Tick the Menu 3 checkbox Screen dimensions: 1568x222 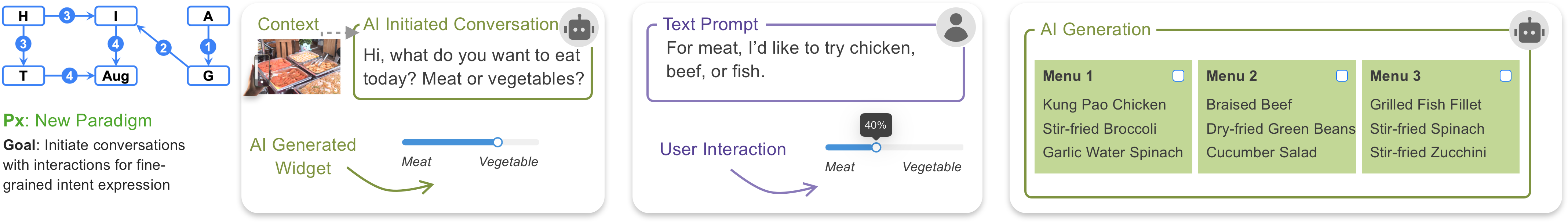tap(1505, 76)
